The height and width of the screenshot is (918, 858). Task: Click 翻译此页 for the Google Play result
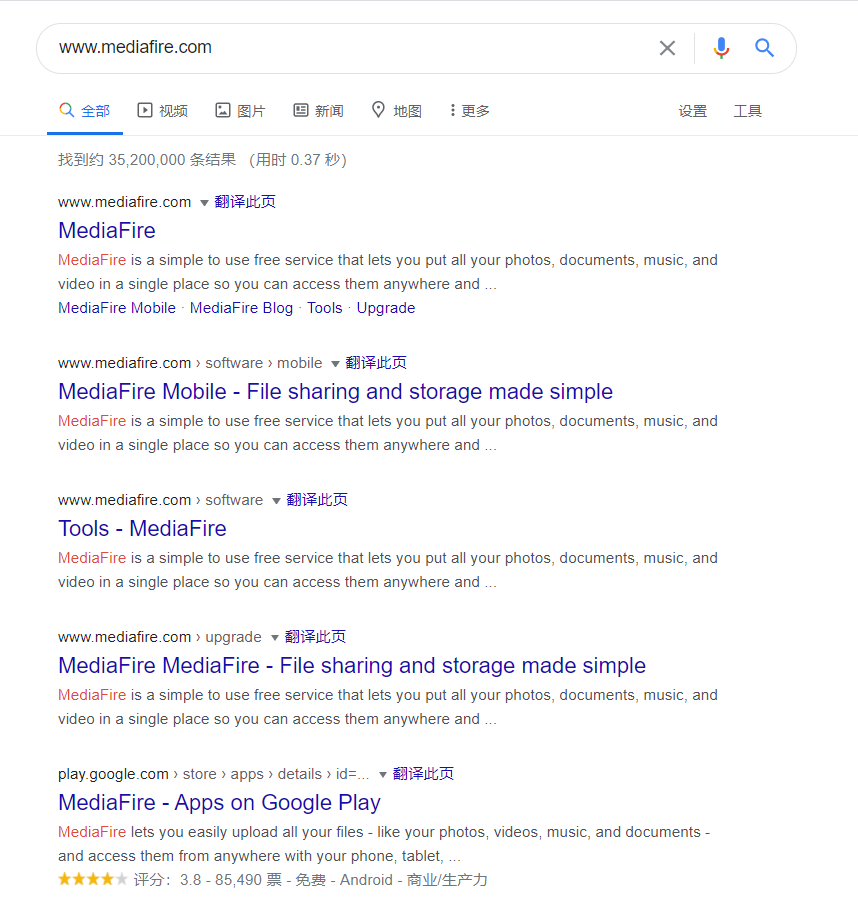tap(423, 774)
